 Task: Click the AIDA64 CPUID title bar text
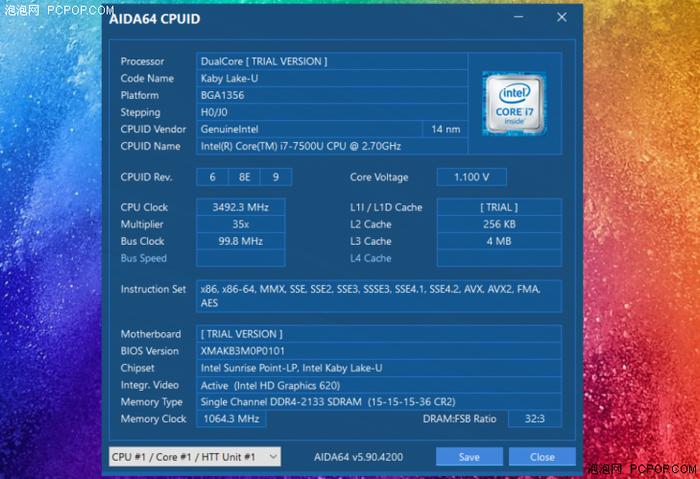pos(155,19)
